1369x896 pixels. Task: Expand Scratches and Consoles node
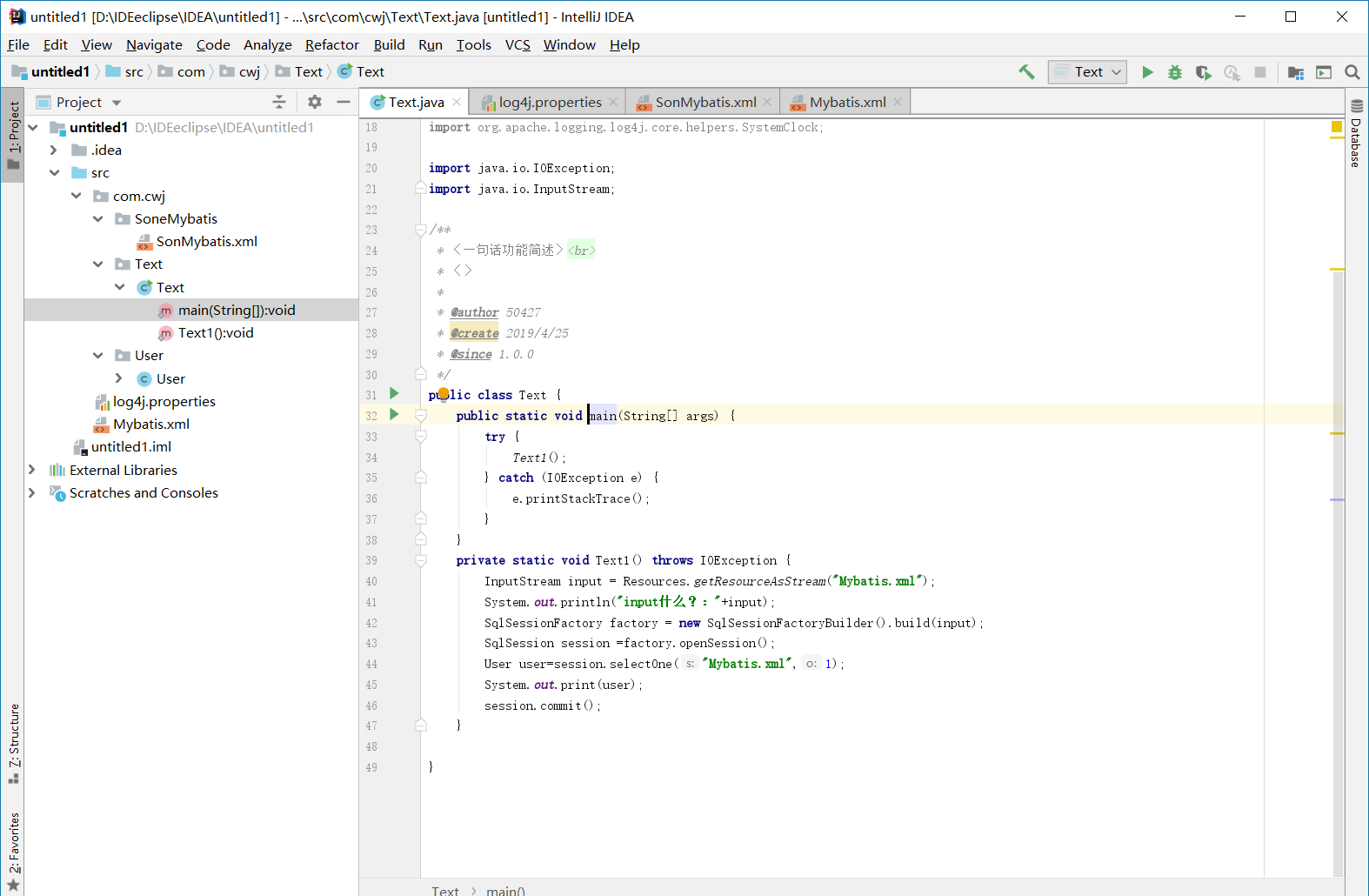(32, 492)
